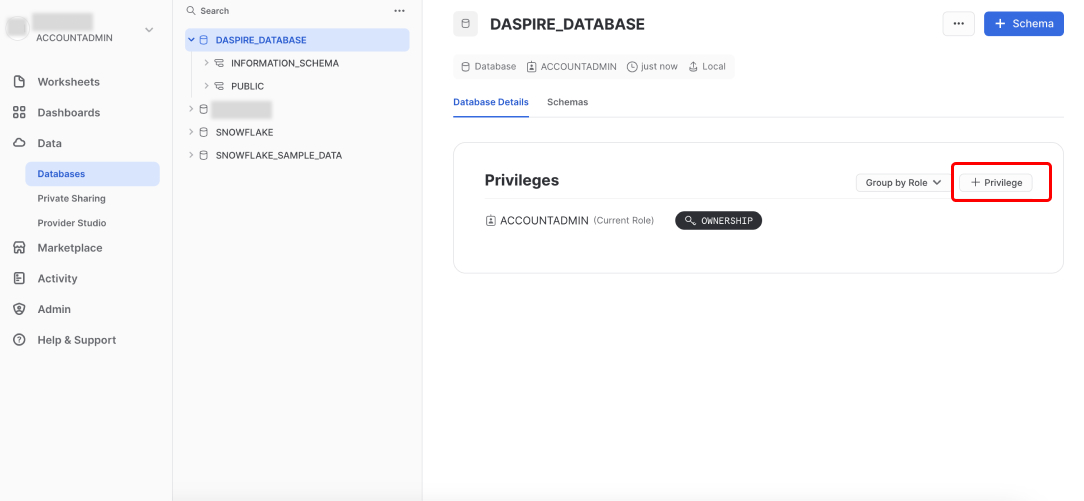
Task: Click the Marketplace storefront icon
Action: pyautogui.click(x=19, y=247)
